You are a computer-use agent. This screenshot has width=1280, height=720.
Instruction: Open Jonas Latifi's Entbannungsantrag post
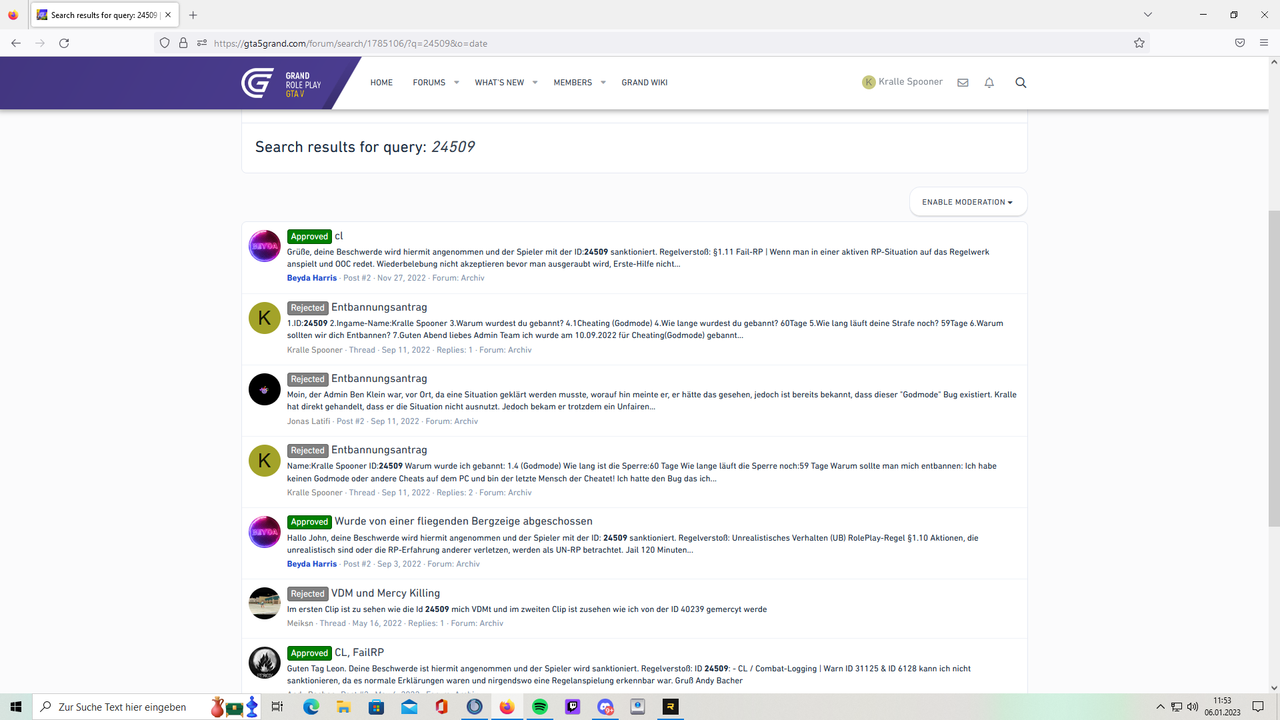pyautogui.click(x=379, y=379)
